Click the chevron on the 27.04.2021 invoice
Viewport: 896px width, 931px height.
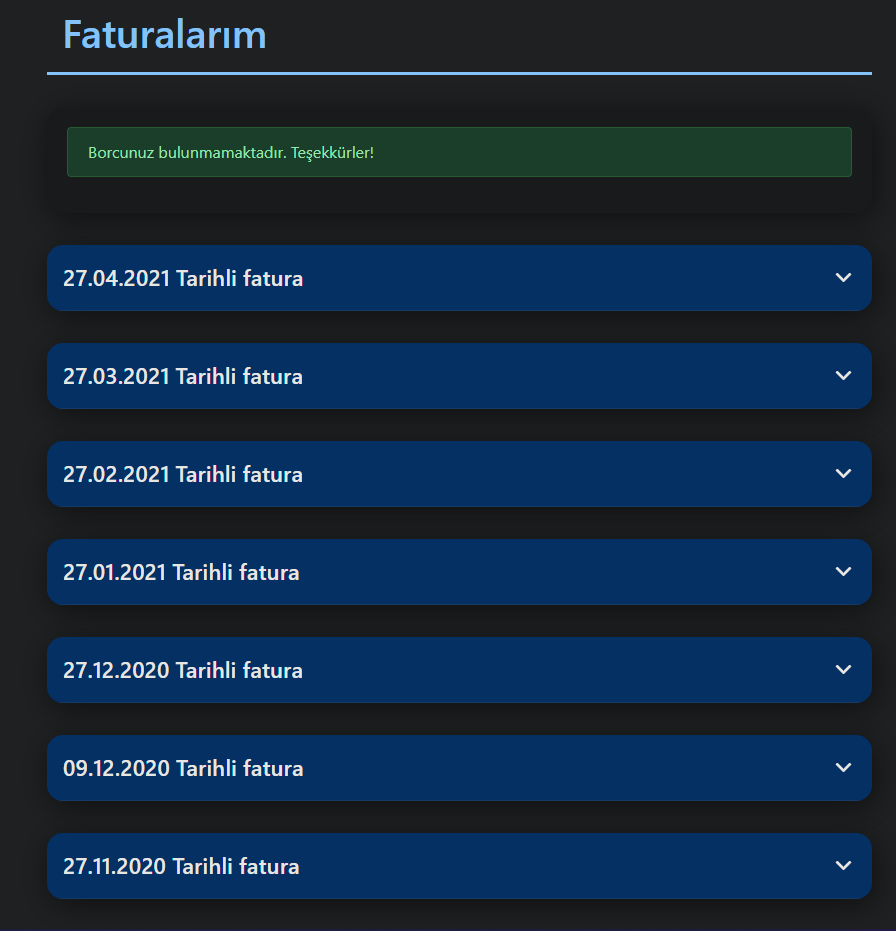click(x=843, y=277)
